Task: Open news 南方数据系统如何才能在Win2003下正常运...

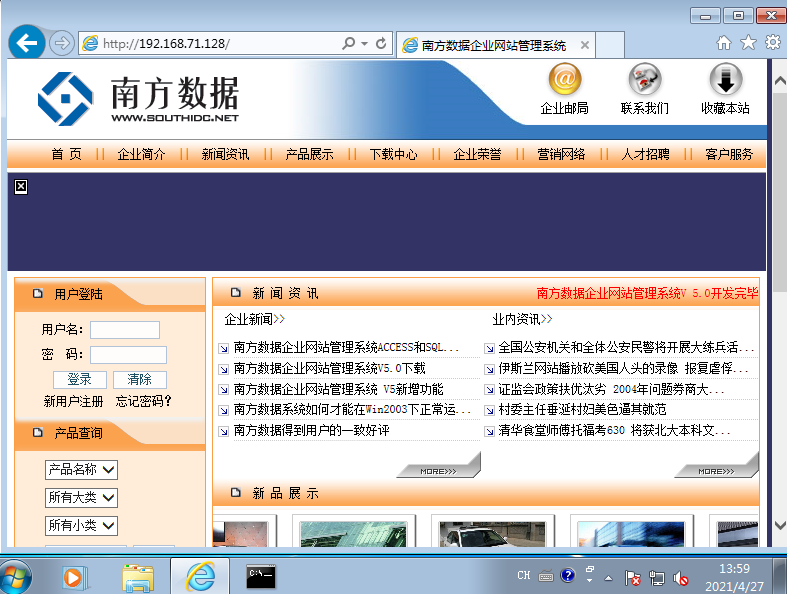Action: 352,410
